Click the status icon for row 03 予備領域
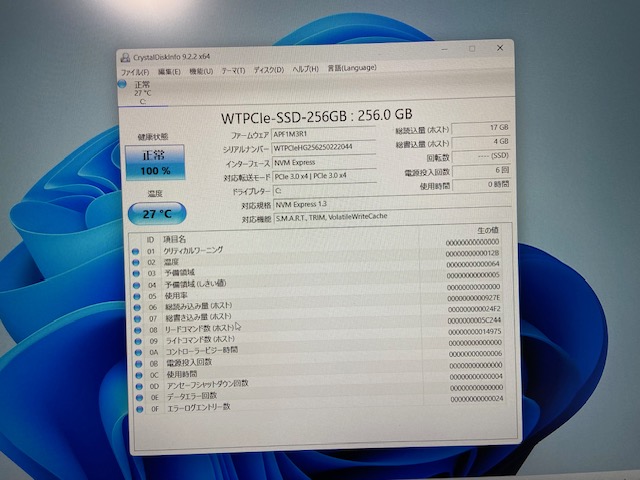The width and height of the screenshot is (640, 480). tap(136, 274)
